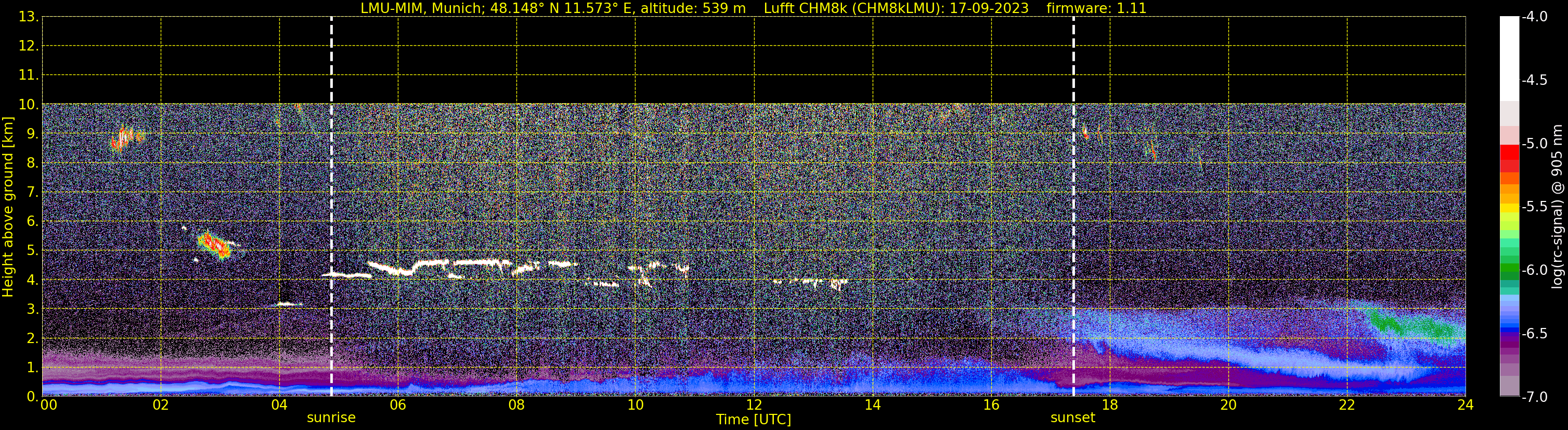Image resolution: width=1568 pixels, height=430 pixels.
Task: Click the "Height above ground [km]" axis label
Action: tap(8, 207)
